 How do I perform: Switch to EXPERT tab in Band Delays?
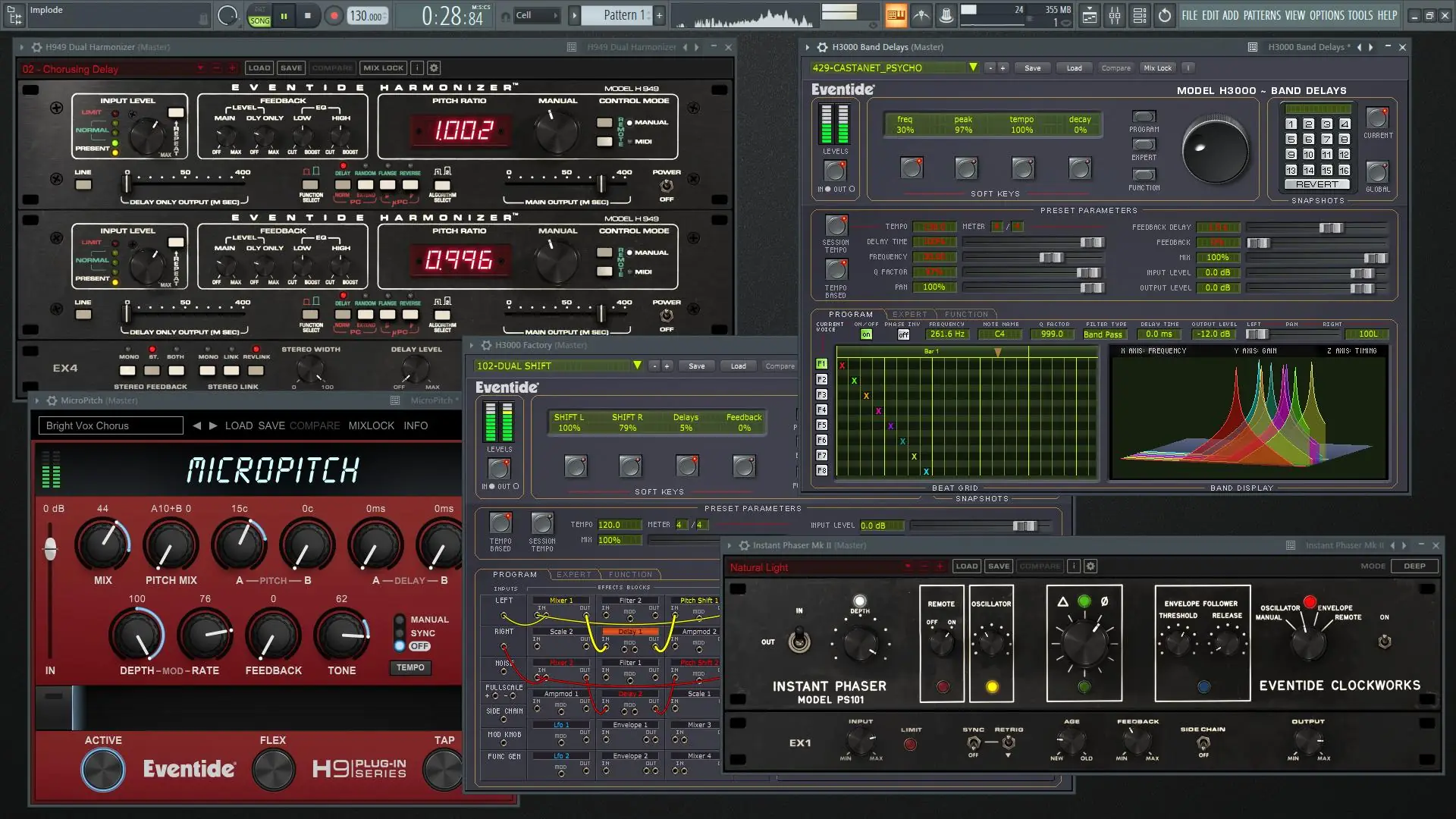pyautogui.click(x=909, y=314)
